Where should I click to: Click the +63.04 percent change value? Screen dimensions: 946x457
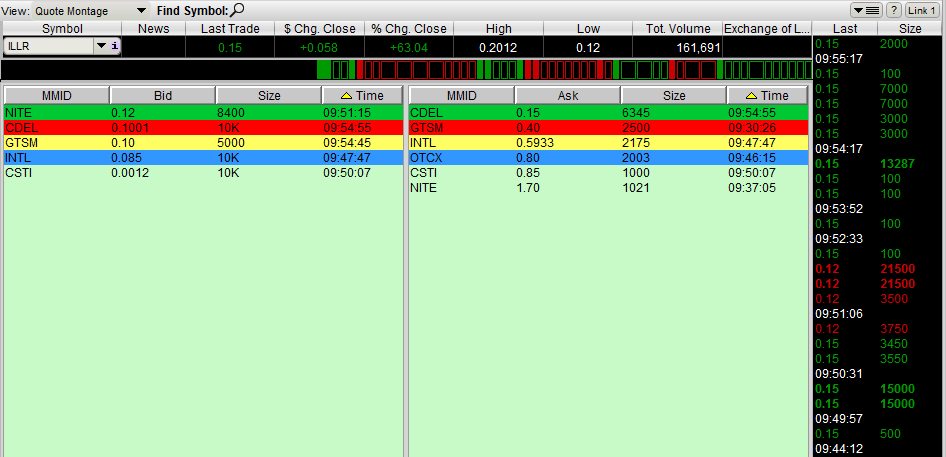408,48
